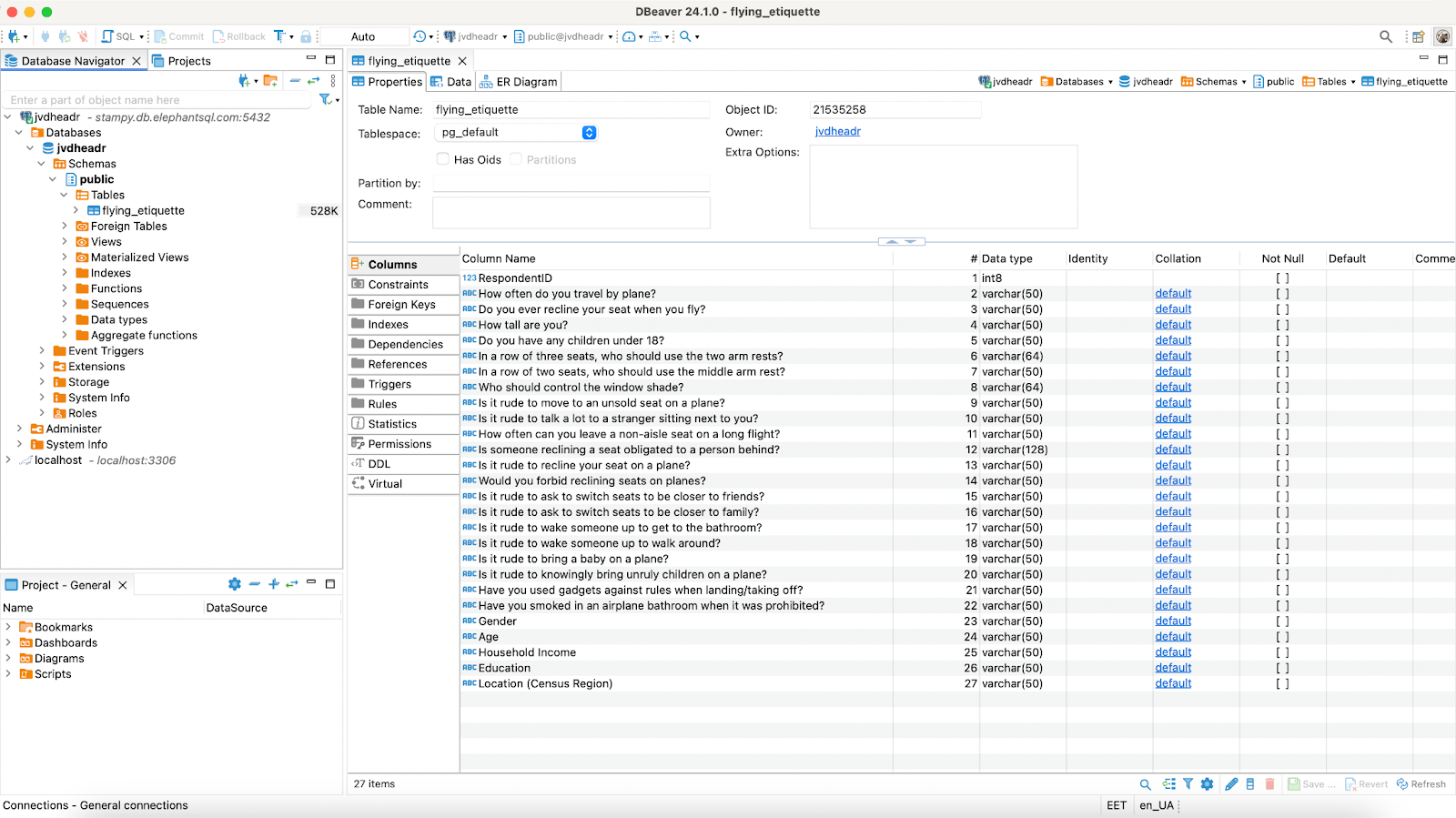Select flying_etiquette table in navigator tree
The image size is (1456, 818).
(x=143, y=211)
